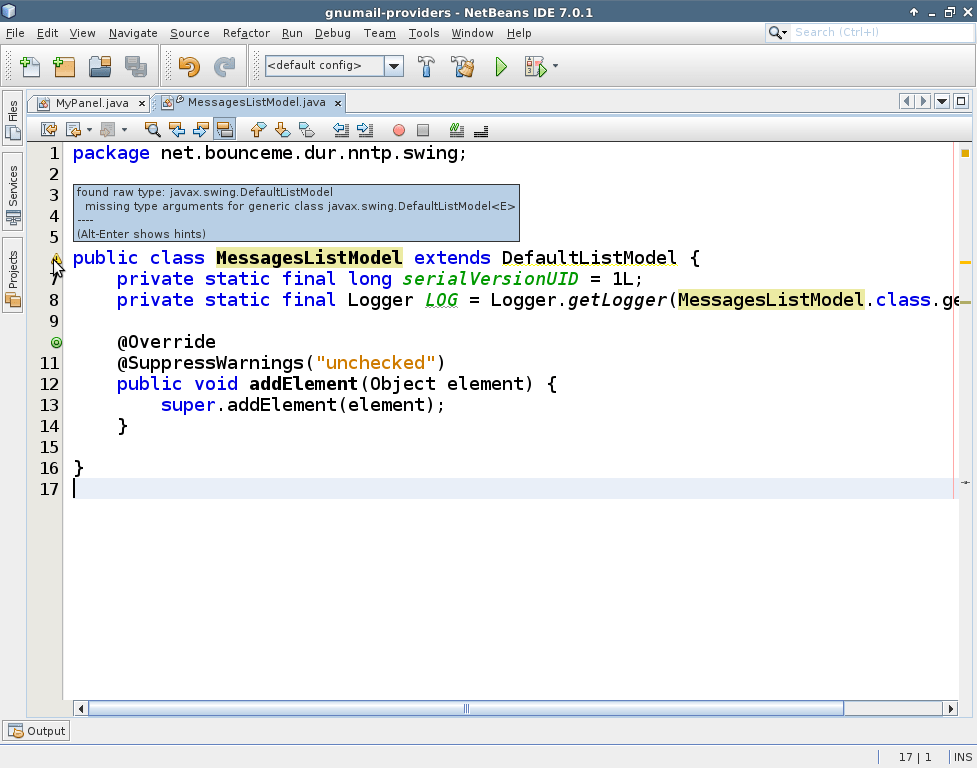Open the Files side panel
Viewport: 977px width, 768px height.
pyautogui.click(x=13, y=118)
